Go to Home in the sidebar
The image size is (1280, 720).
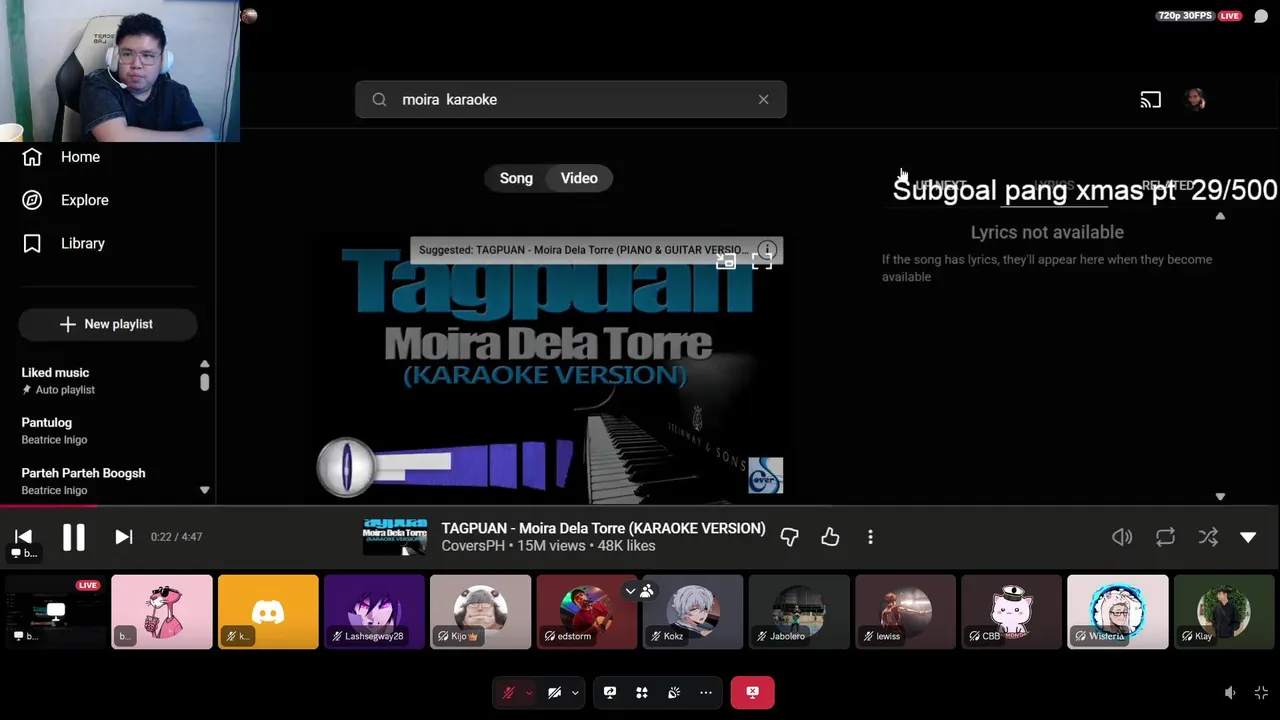click(x=61, y=157)
